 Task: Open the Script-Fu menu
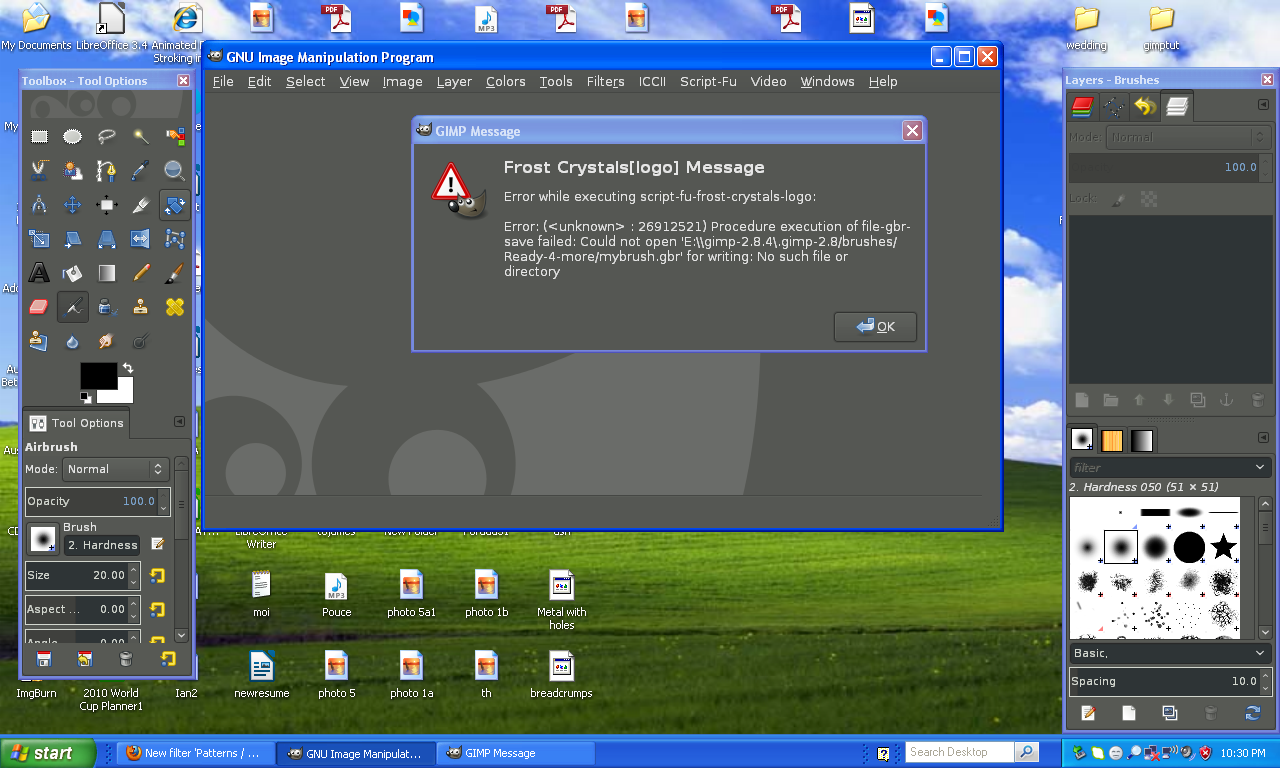[x=708, y=82]
